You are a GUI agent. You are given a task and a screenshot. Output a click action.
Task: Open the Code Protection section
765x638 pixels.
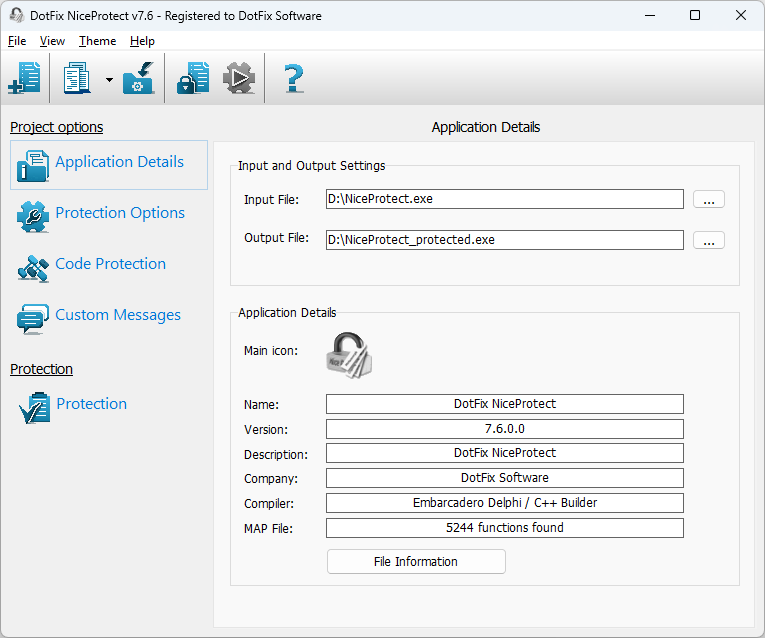[x=111, y=263]
